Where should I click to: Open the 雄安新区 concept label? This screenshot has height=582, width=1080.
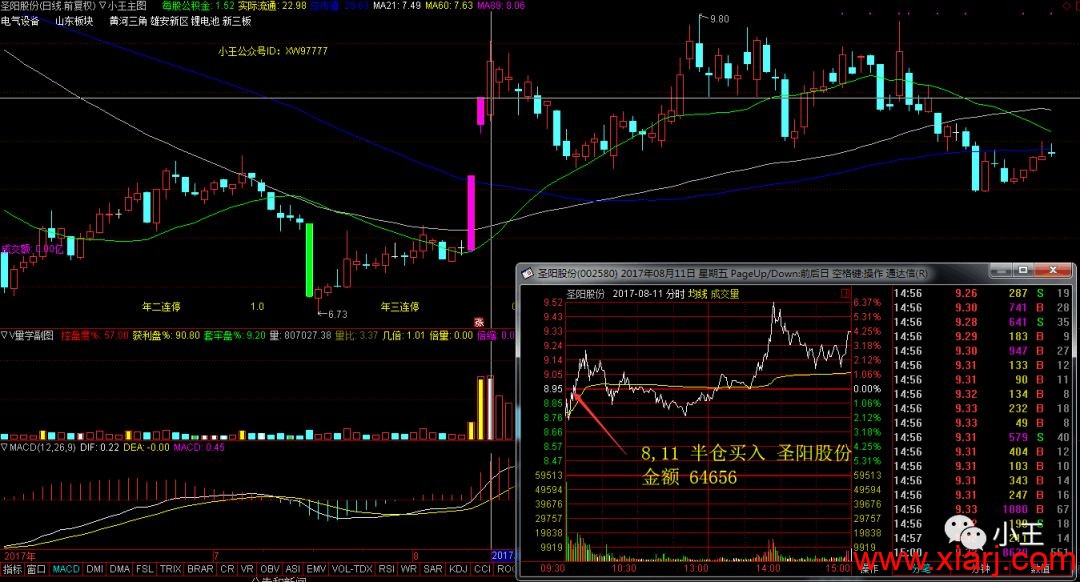169,21
